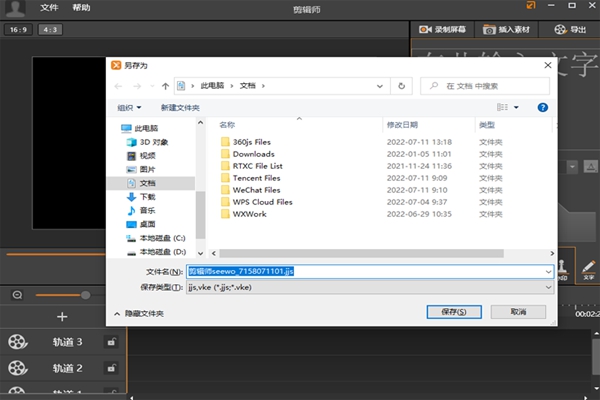Image resolution: width=600 pixels, height=400 pixels.
Task: Click the plus icon to add track
Action: (x=62, y=317)
